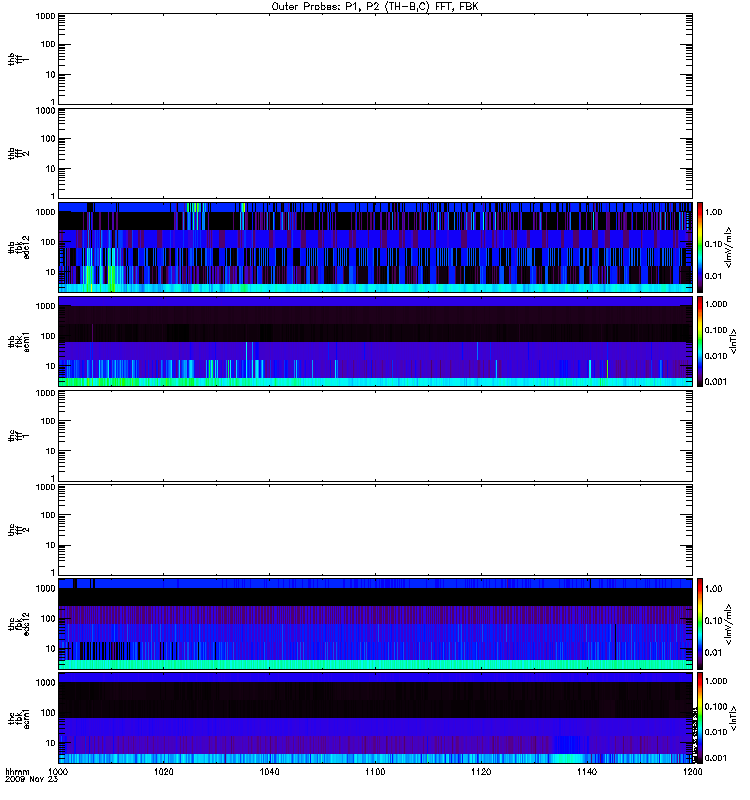Click the 10 frequency tick on thc fbk scm1 panel
Image resolution: width=750 pixels, height=800 pixels.
tap(51, 743)
